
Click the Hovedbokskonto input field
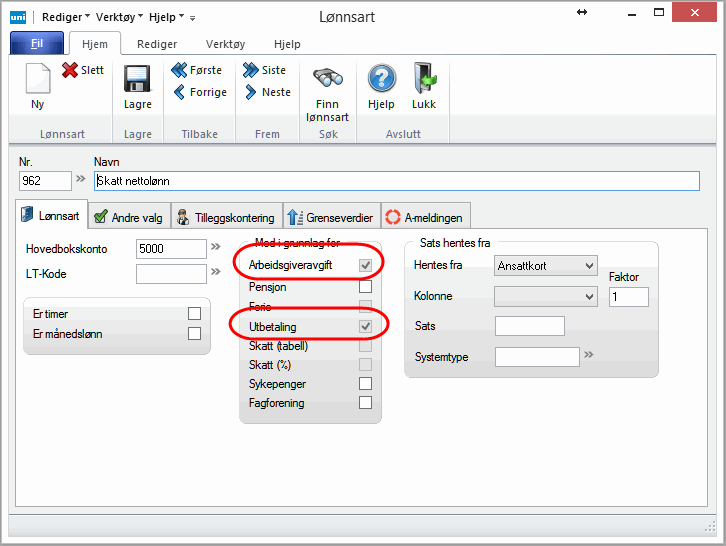[171, 248]
